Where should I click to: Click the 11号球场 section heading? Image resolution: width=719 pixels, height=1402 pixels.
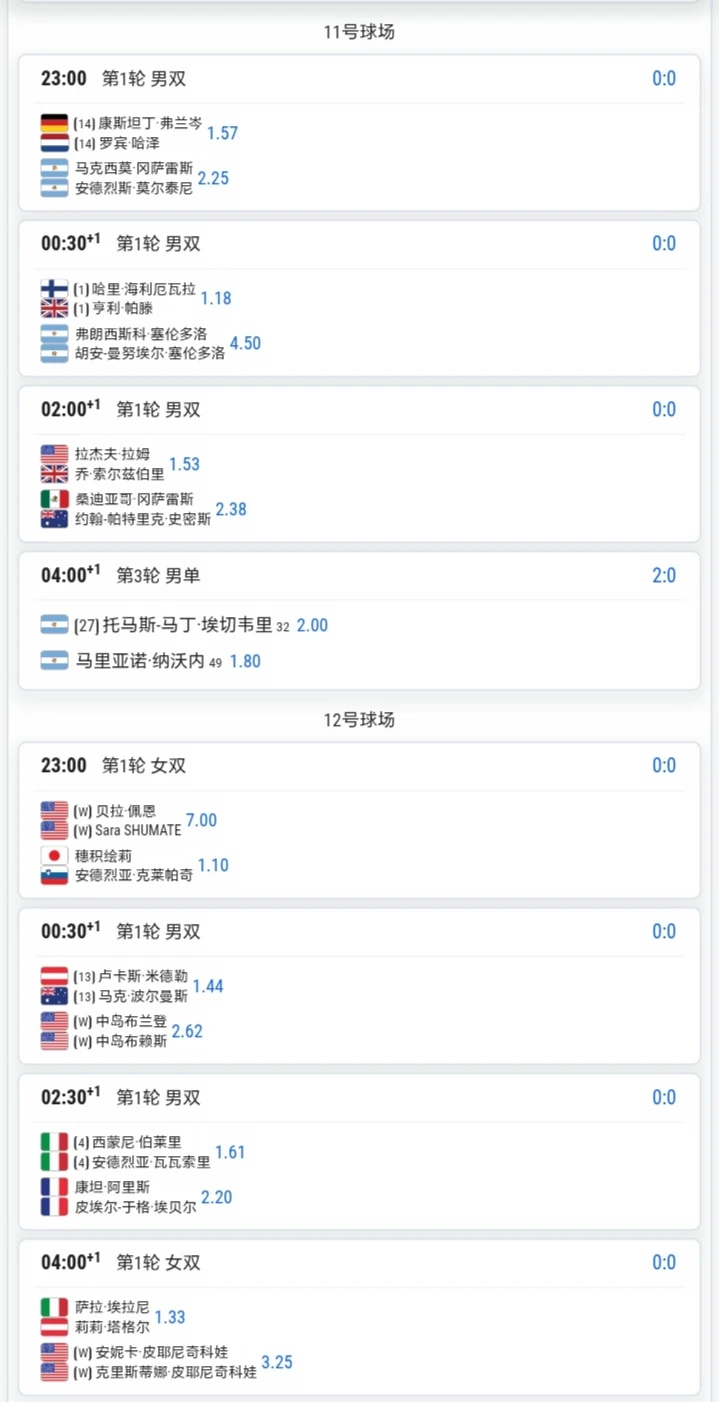click(359, 32)
